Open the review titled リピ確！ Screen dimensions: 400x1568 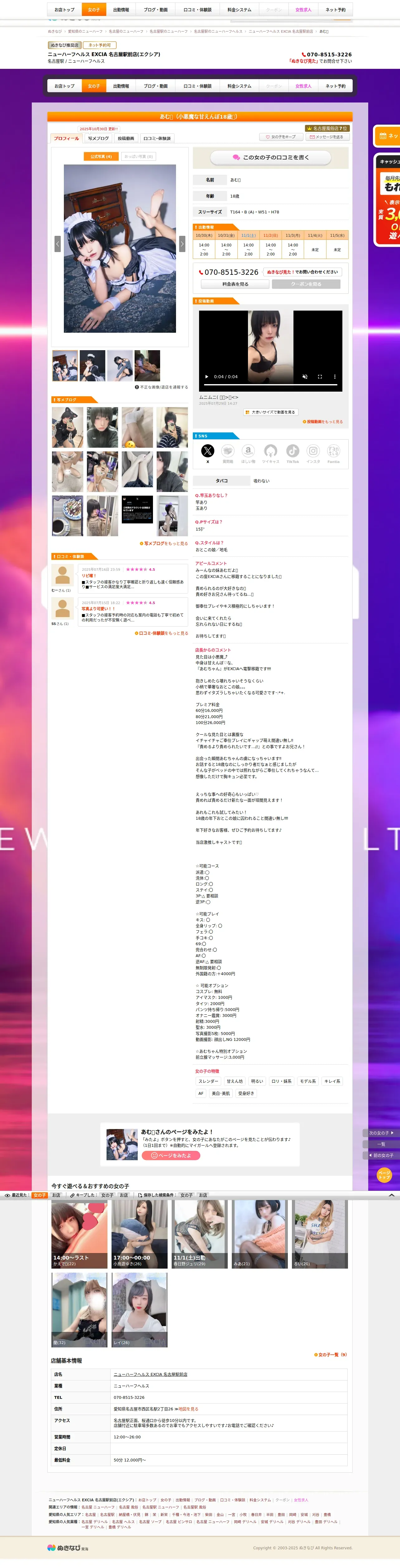89,576
